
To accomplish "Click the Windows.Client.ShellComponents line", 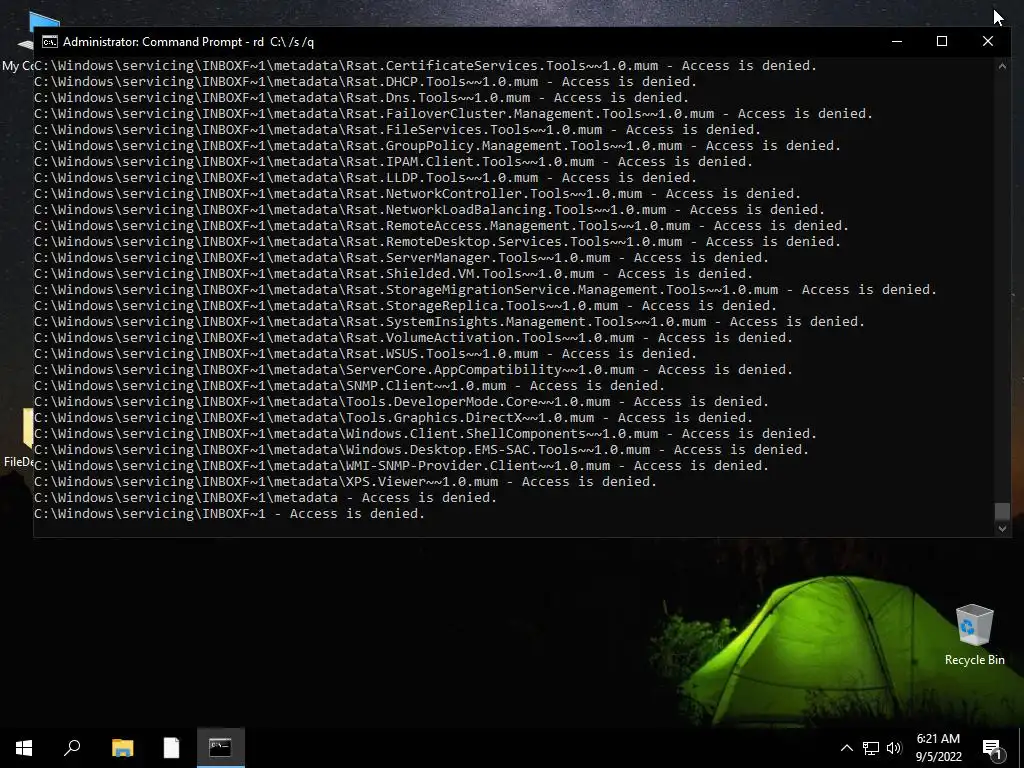I will tap(426, 434).
